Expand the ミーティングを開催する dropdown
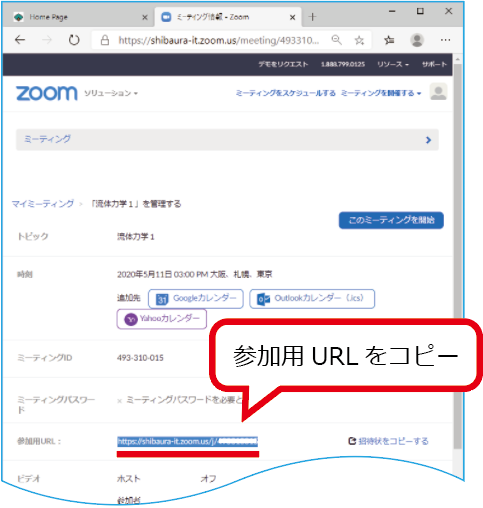Viewport: 483px width, 508px height. [381, 93]
